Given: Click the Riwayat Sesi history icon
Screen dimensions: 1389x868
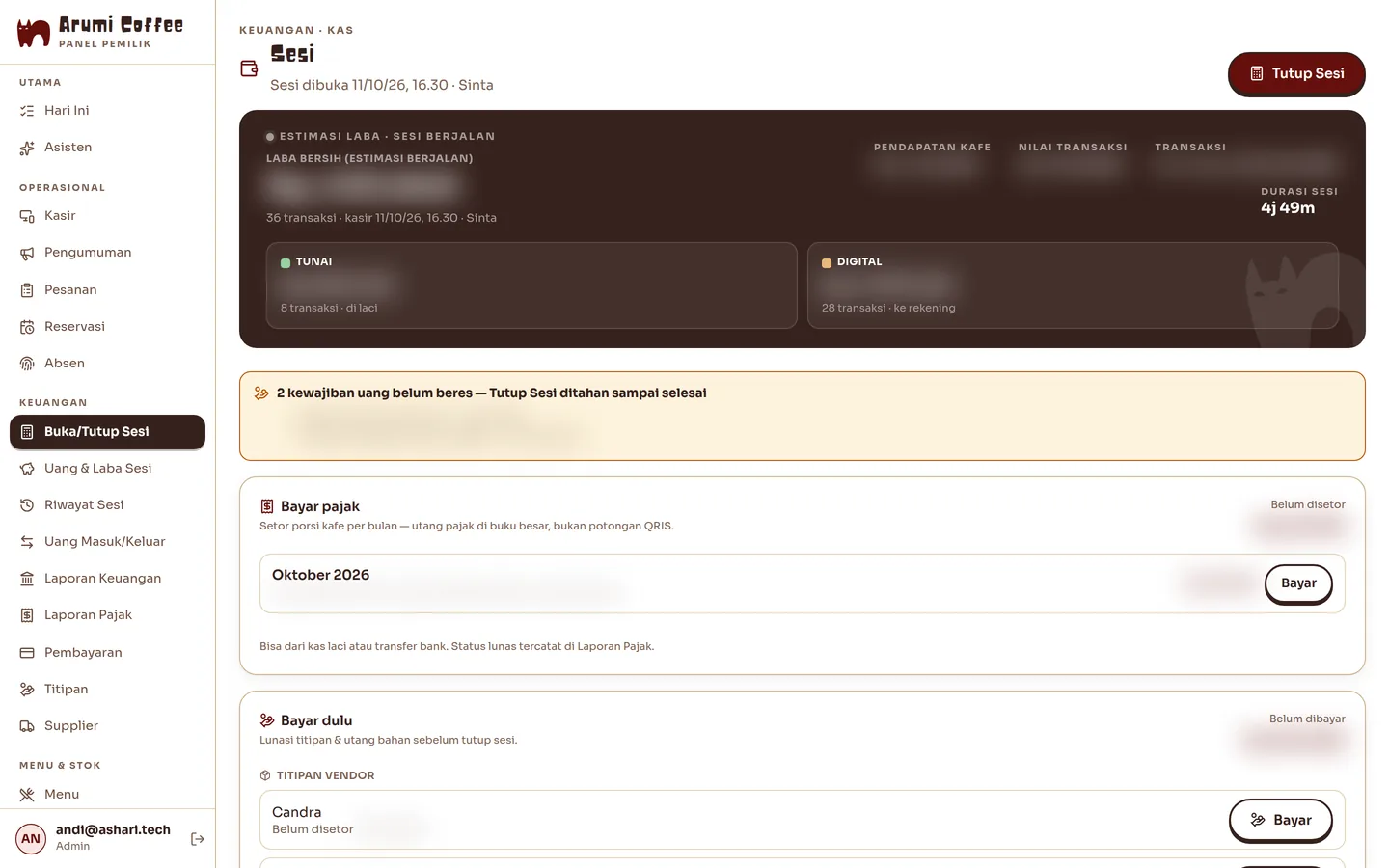Looking at the screenshot, I should point(27,505).
